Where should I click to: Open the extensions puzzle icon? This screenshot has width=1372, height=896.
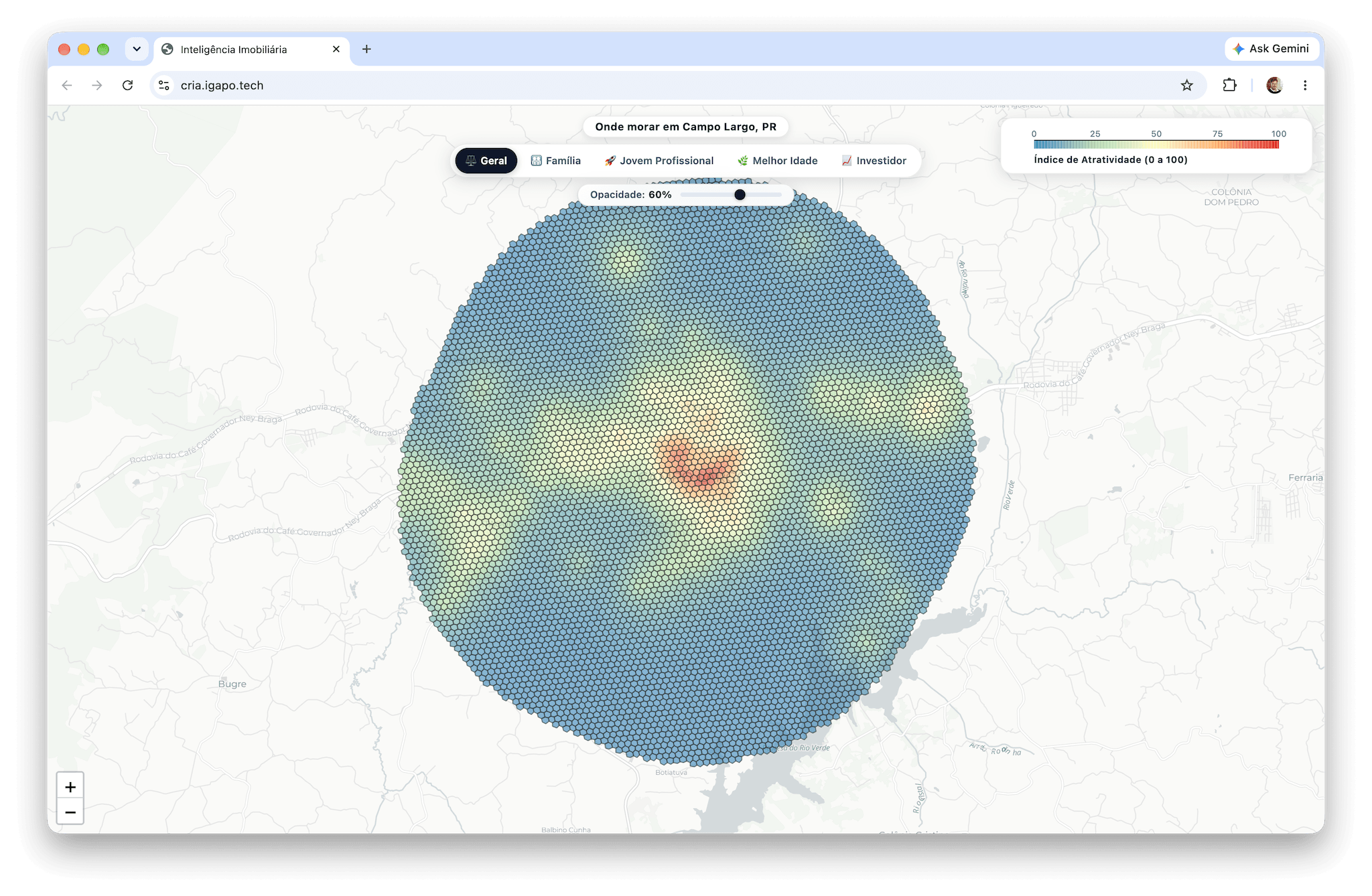[1229, 85]
